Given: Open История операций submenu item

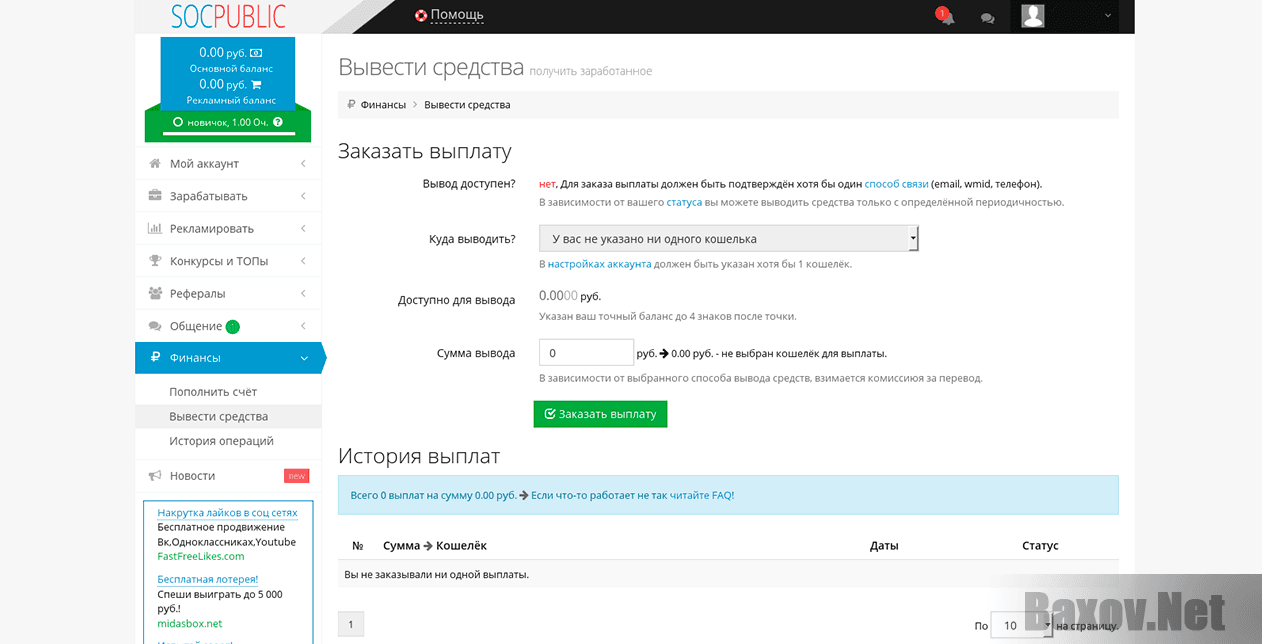Looking at the screenshot, I should coord(221,441).
